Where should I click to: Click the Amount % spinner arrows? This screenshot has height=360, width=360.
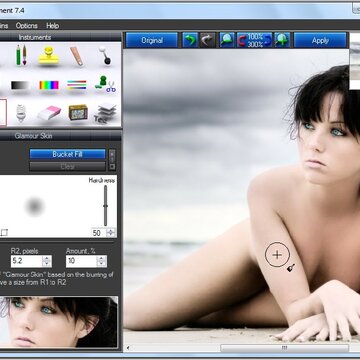(x=102, y=261)
